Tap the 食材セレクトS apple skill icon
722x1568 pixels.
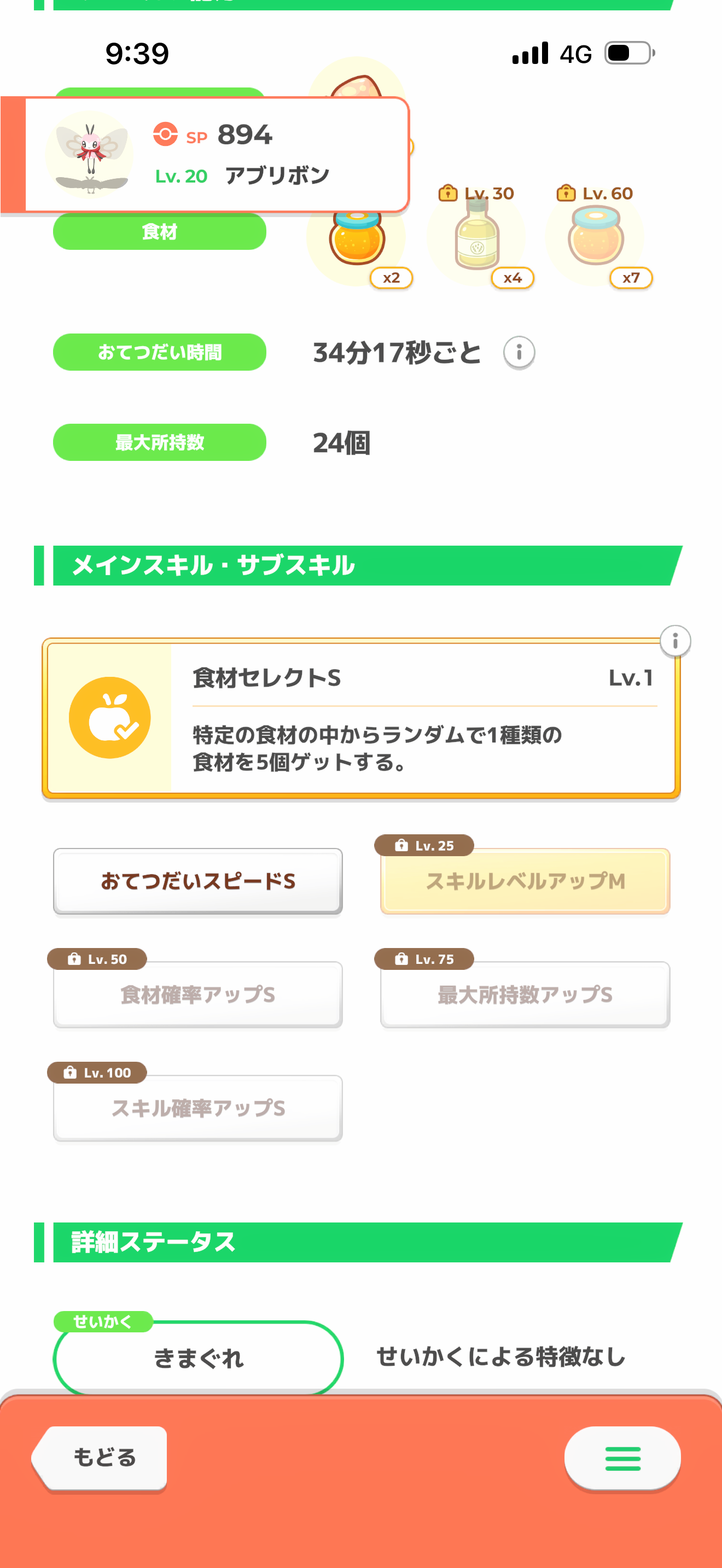tap(109, 718)
